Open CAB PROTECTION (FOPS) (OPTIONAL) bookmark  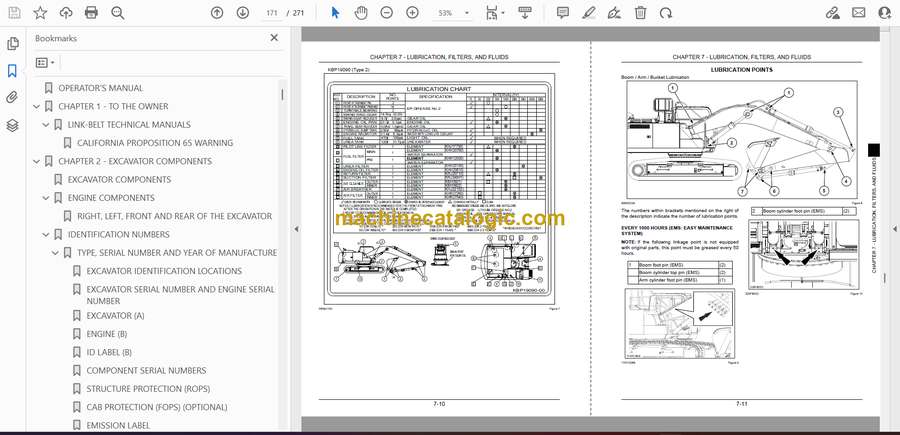(157, 407)
